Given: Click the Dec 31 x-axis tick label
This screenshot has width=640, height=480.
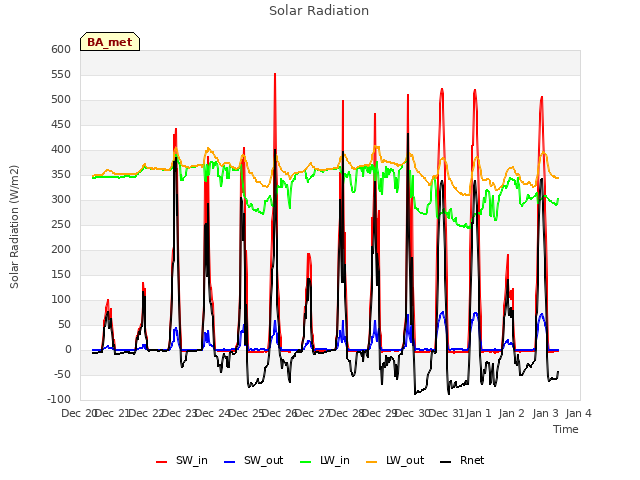Looking at the screenshot, I should tap(446, 413).
